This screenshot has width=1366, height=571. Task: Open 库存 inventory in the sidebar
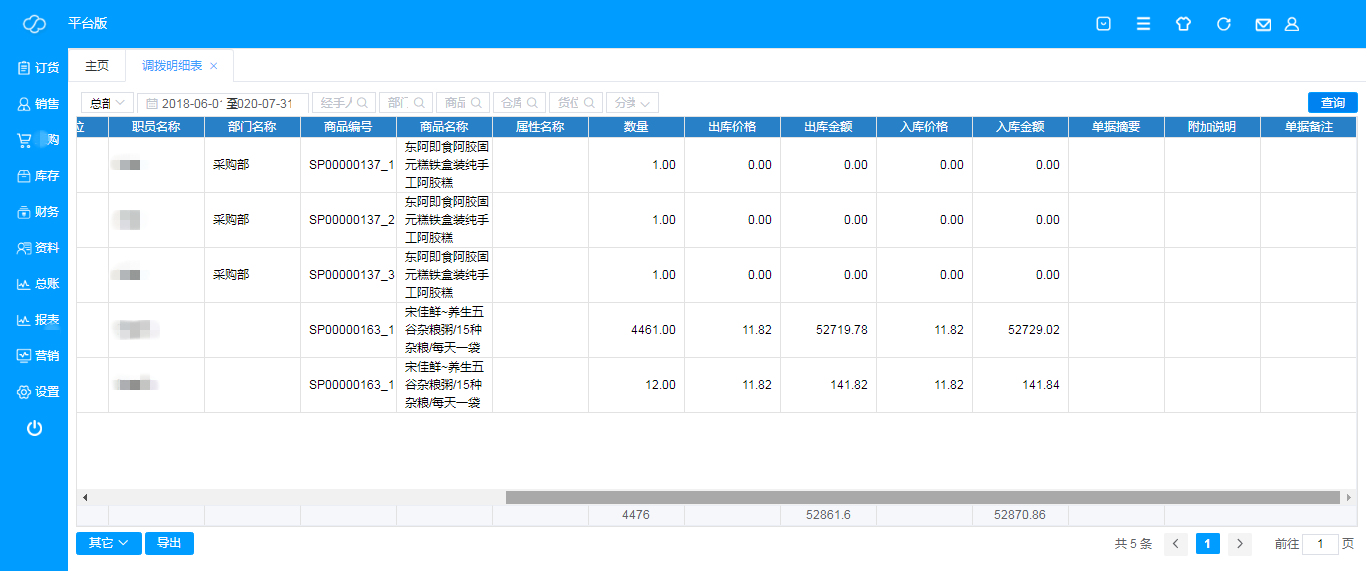(37, 176)
